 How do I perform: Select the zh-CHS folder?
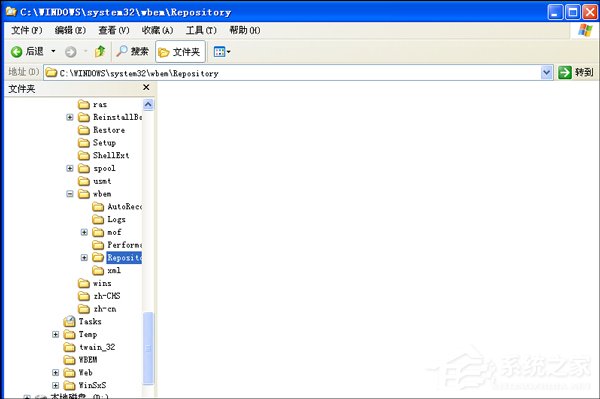coord(99,296)
